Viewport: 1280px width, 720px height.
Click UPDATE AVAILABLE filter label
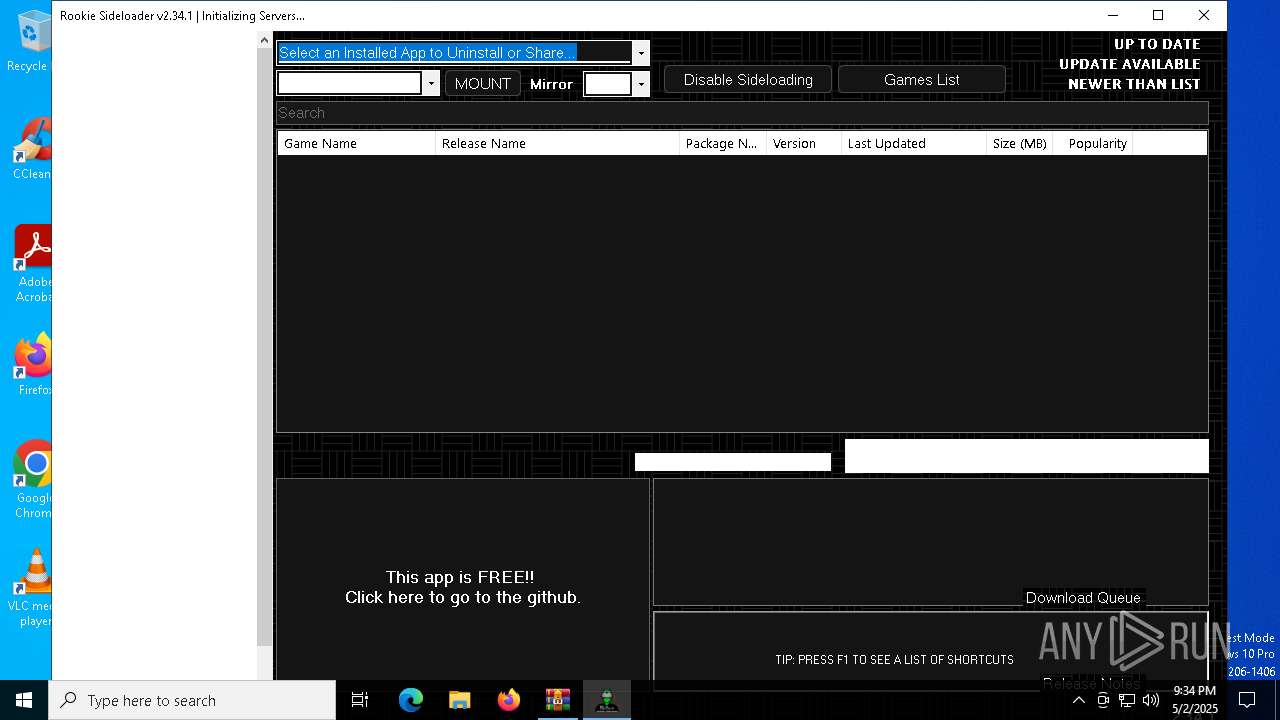tap(1130, 64)
